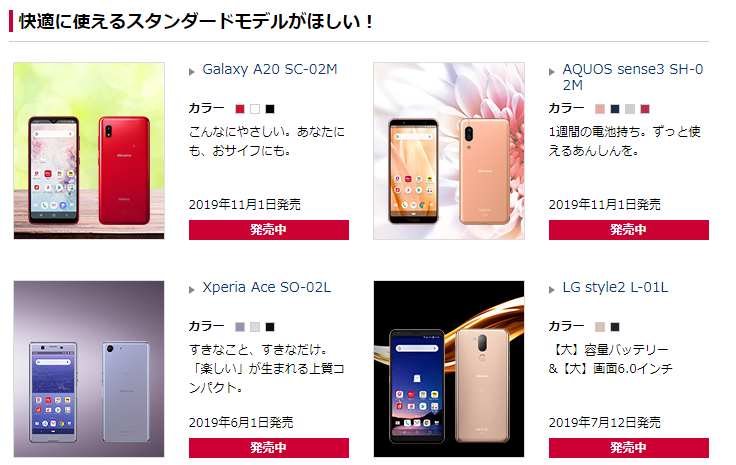736x465 pixels.
Task: Click 発売中 button under AQUOS sense3
Action: click(629, 230)
